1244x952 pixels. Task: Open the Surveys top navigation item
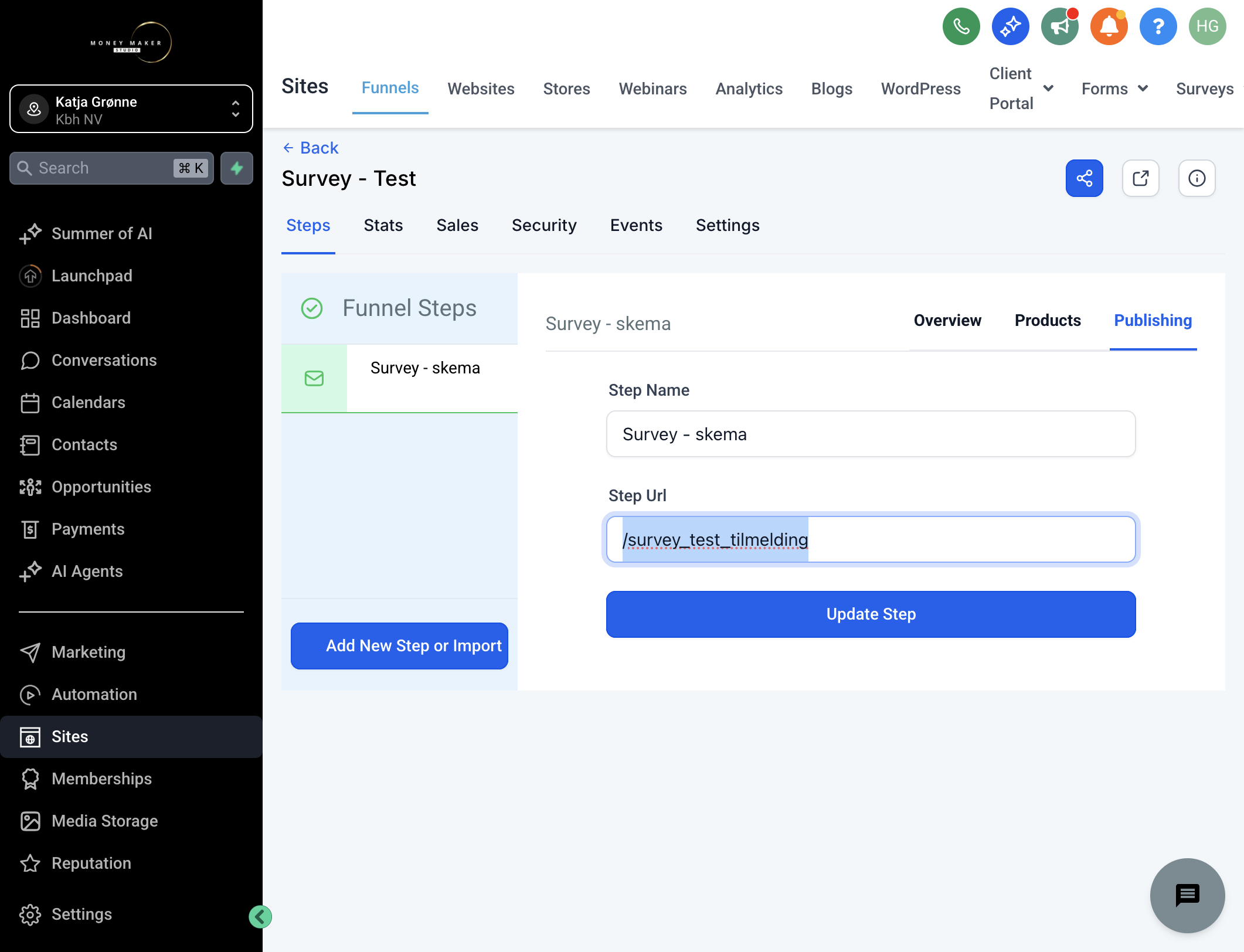[1205, 89]
